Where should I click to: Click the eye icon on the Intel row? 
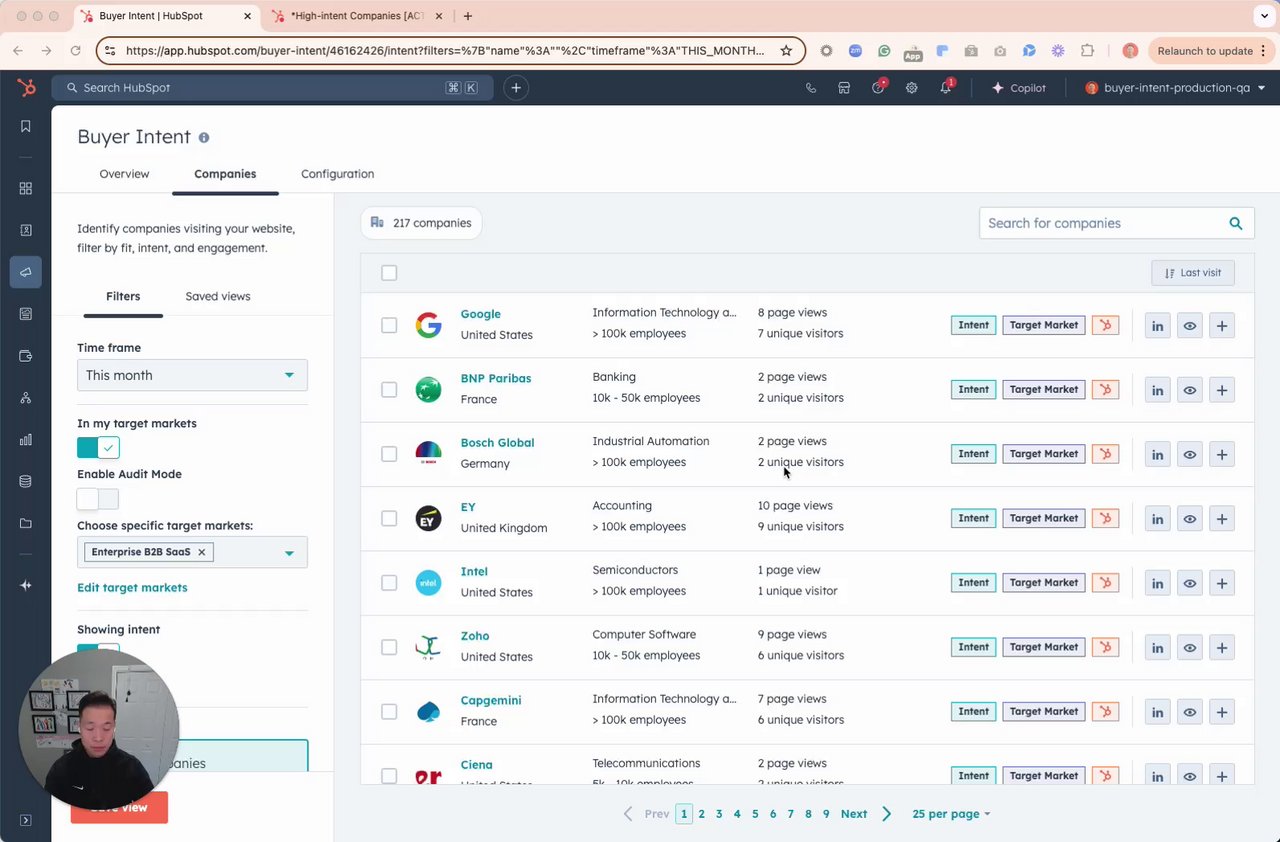coord(1189,583)
